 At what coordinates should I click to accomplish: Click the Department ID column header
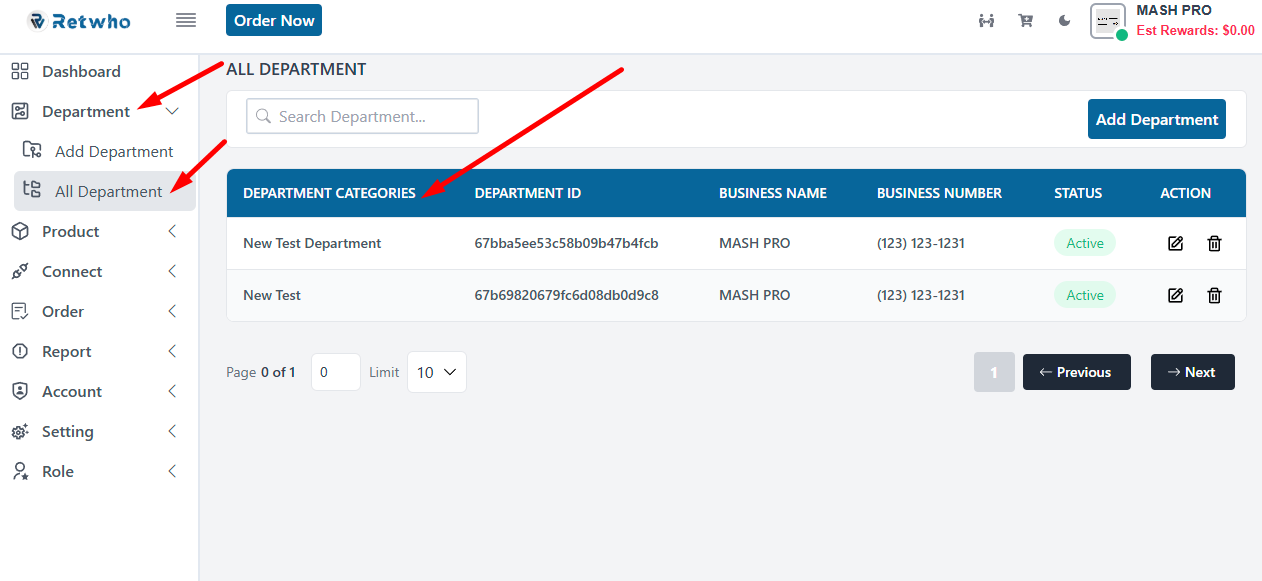[x=527, y=193]
